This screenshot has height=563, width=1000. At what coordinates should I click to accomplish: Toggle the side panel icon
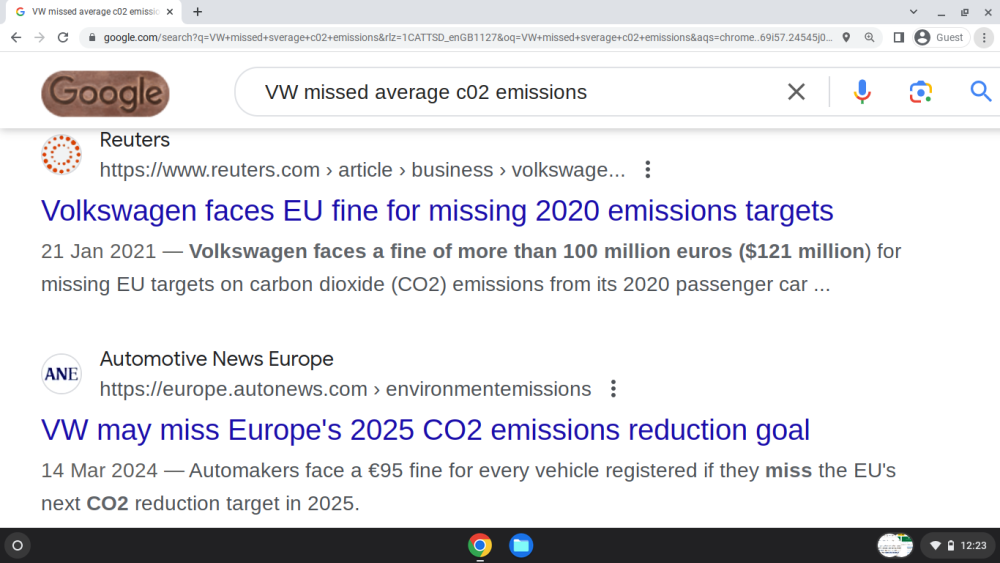click(x=899, y=38)
